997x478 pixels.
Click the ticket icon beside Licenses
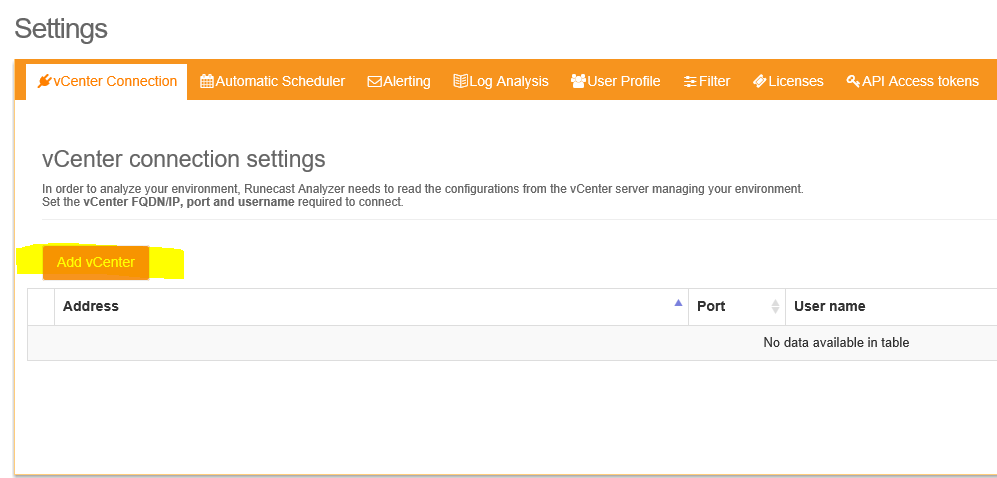click(x=759, y=81)
